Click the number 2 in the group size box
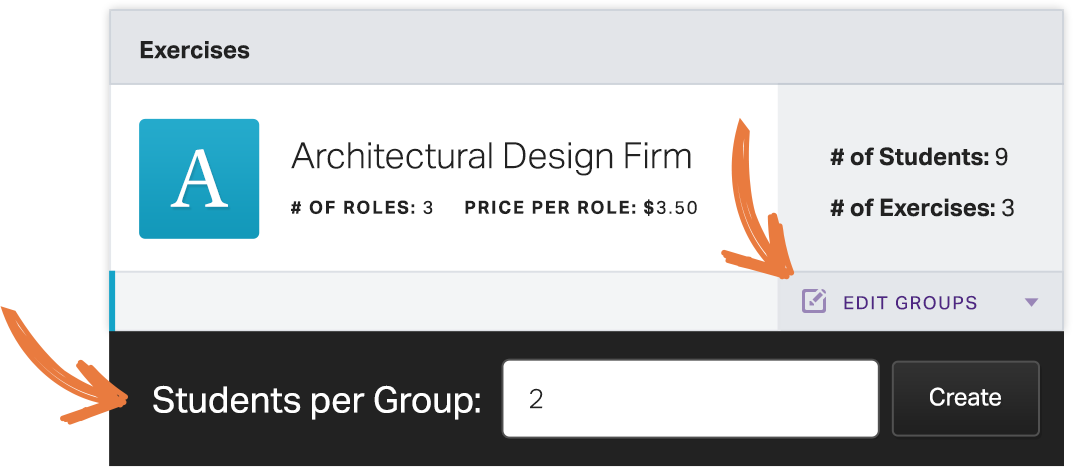This screenshot has width=1073, height=467. click(536, 399)
